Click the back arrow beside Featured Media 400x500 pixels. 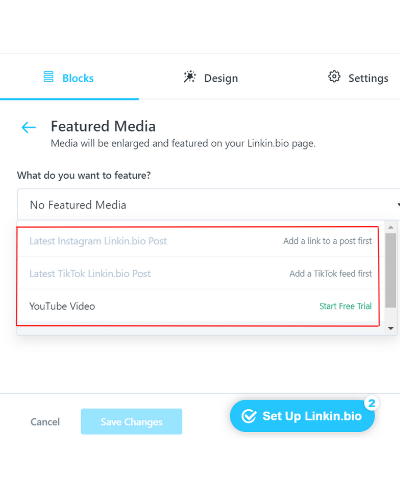pos(29,127)
